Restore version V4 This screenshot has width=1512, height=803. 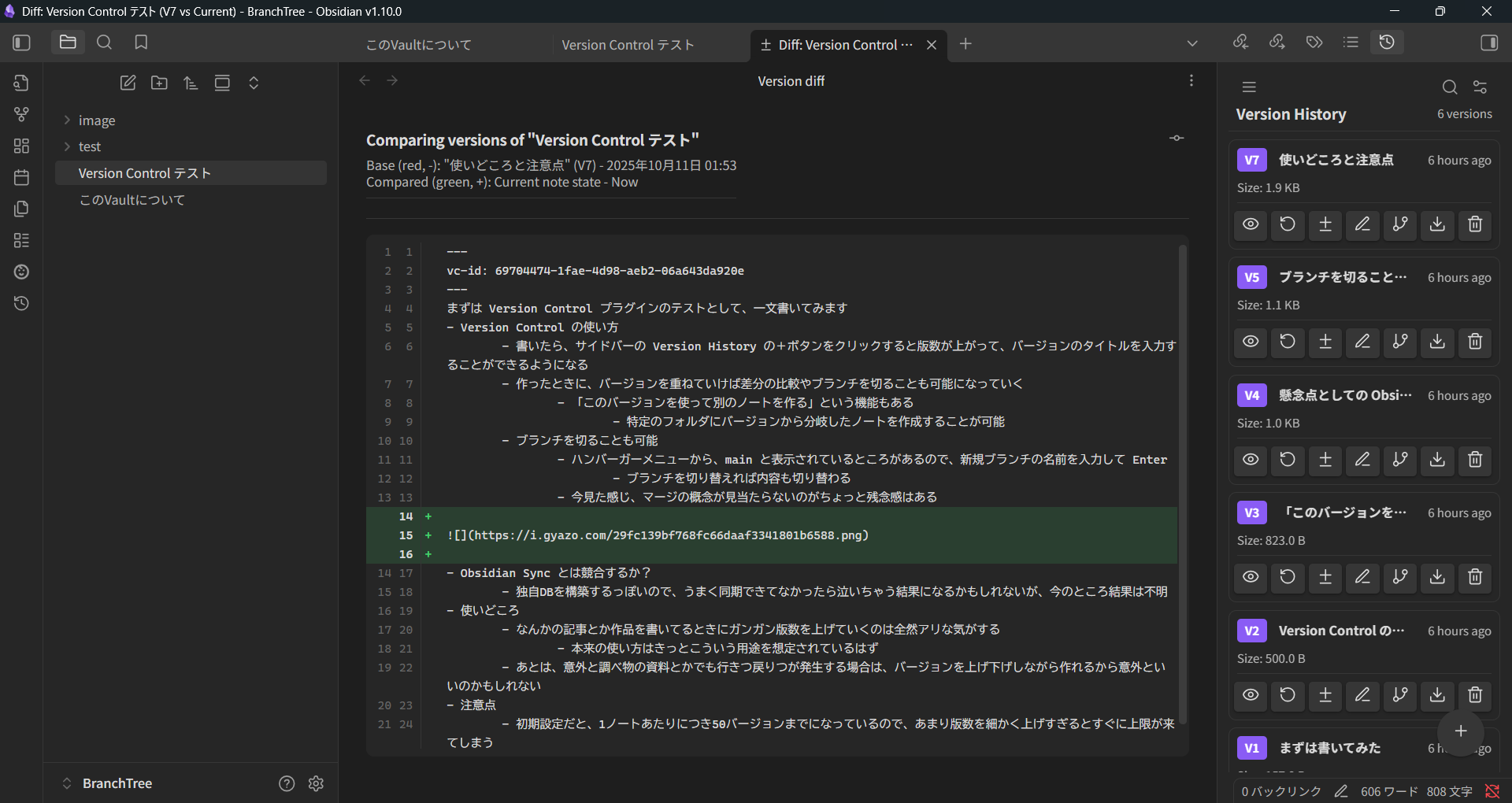pos(1288,460)
